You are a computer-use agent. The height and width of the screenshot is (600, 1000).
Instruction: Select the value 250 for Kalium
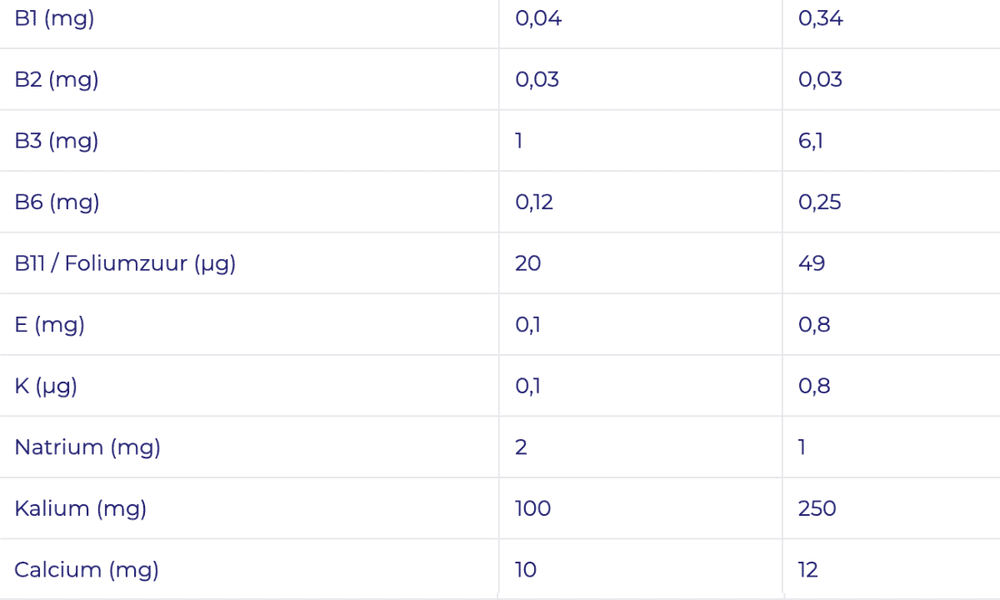point(817,508)
